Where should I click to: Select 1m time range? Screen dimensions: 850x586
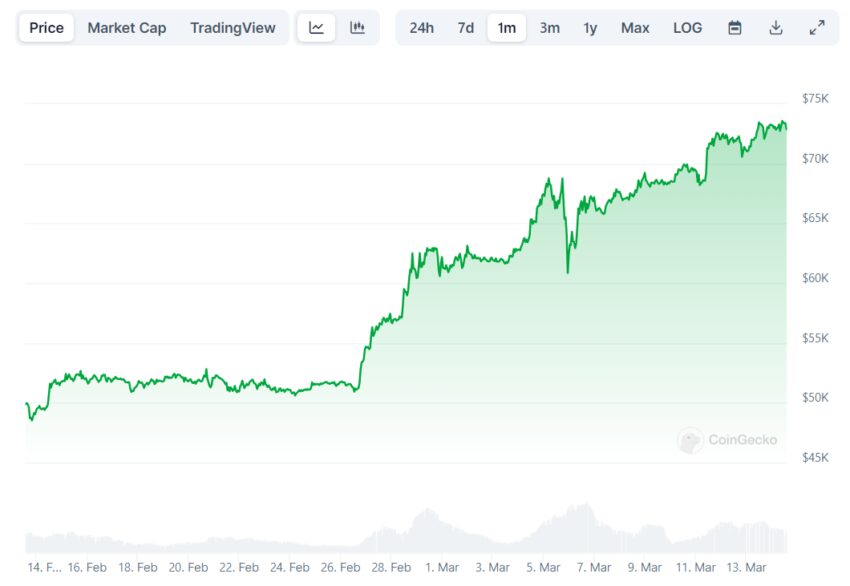coord(507,28)
